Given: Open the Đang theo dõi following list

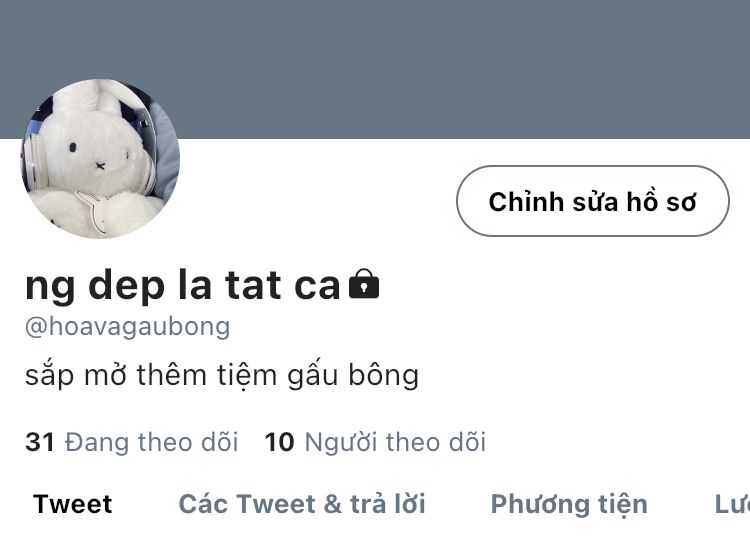Looking at the screenshot, I should tap(151, 442).
